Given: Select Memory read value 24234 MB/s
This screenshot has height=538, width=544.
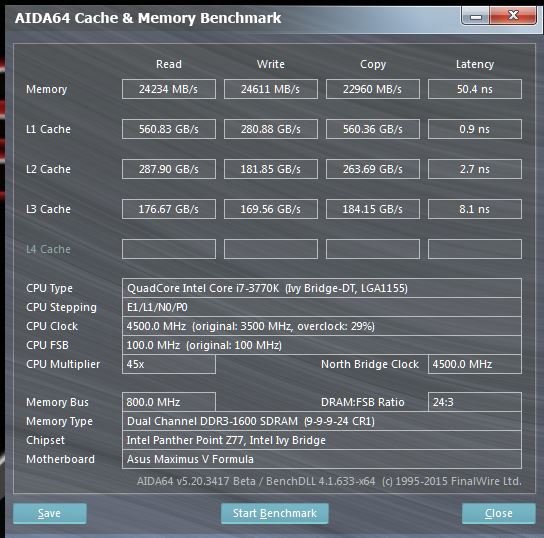Looking at the screenshot, I should coord(169,89).
